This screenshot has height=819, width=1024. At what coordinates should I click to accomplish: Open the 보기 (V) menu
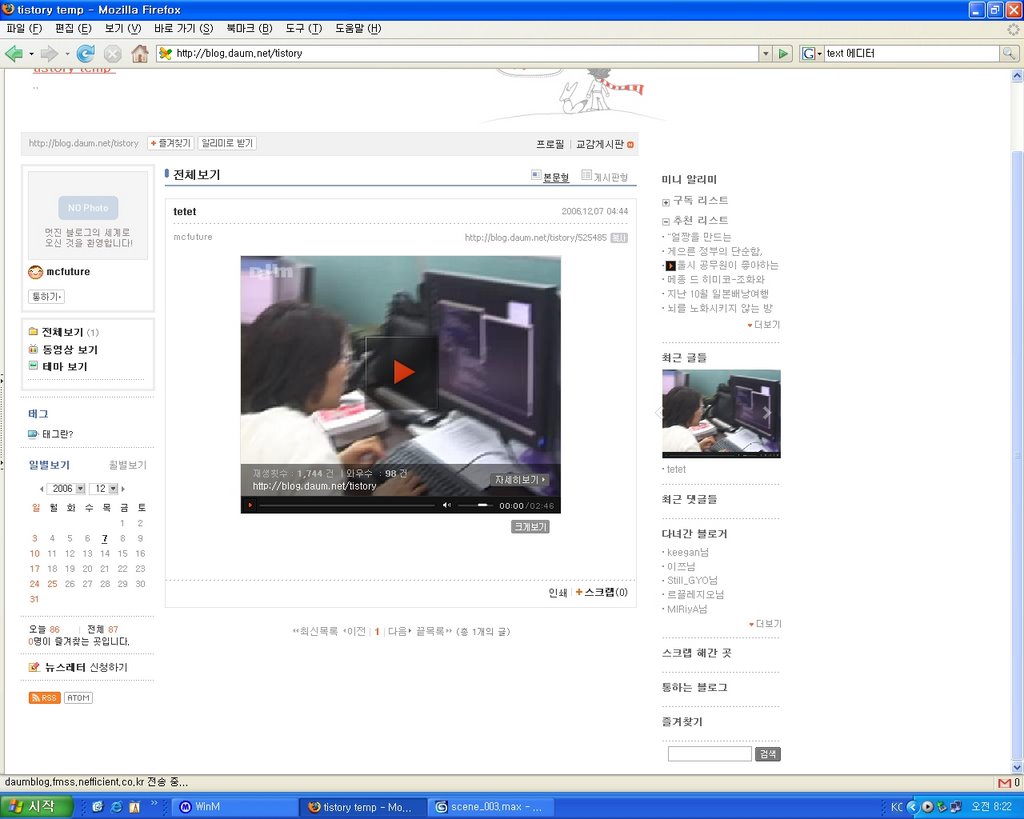tap(123, 28)
